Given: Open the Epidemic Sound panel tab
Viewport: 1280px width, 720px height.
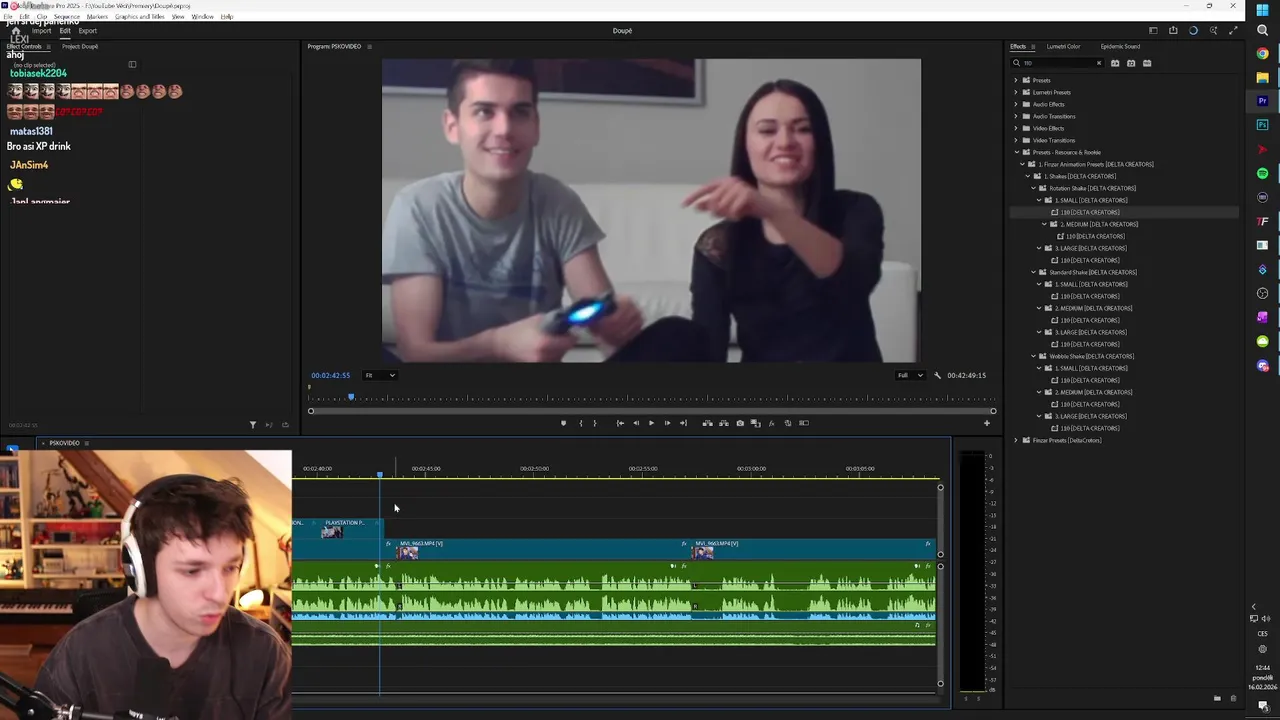Looking at the screenshot, I should coord(1120,47).
